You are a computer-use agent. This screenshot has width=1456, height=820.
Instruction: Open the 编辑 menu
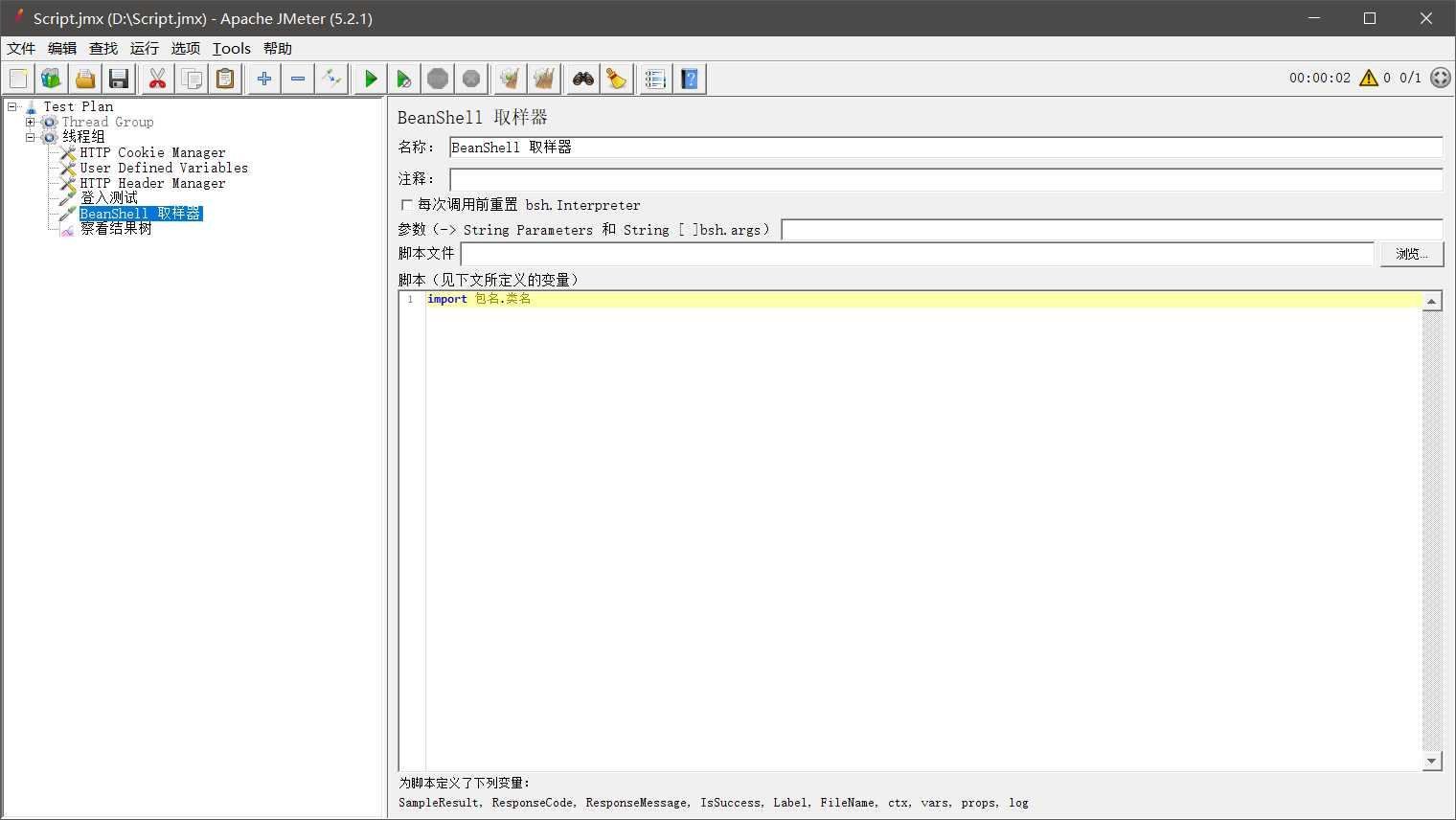(62, 48)
